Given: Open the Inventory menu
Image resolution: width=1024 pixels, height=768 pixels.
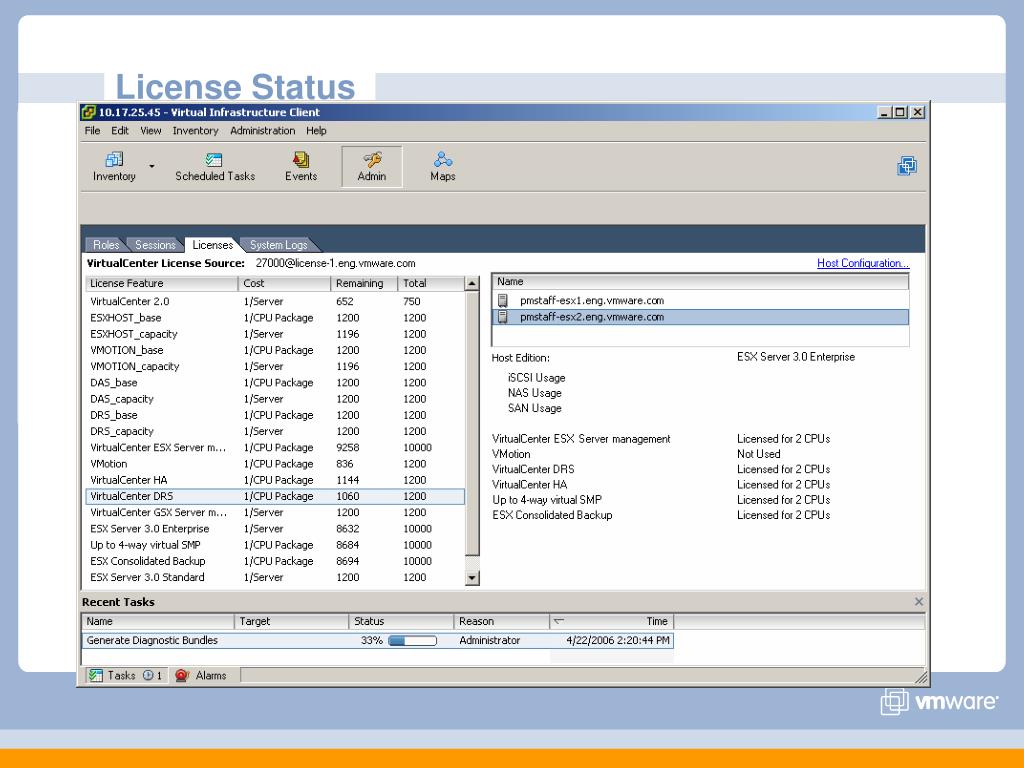Looking at the screenshot, I should point(195,131).
